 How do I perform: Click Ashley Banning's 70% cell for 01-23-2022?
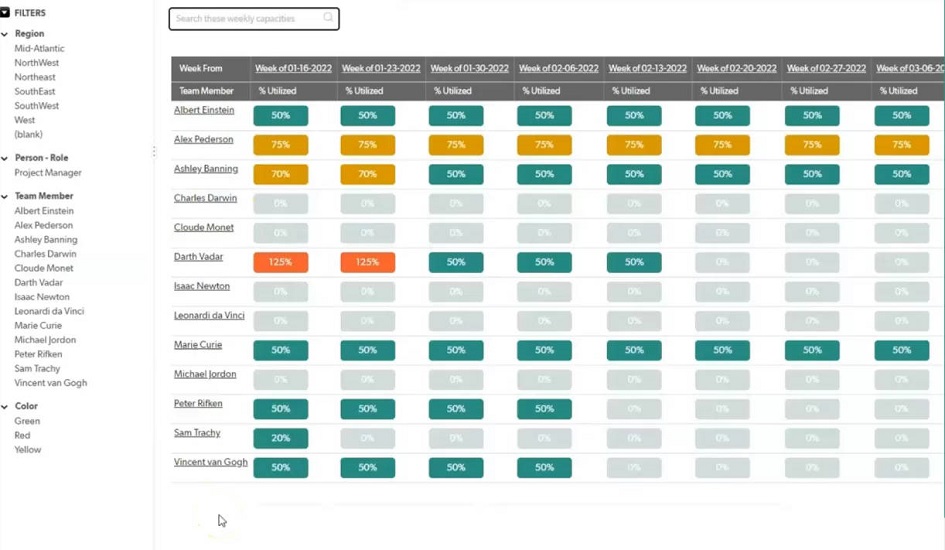click(367, 175)
